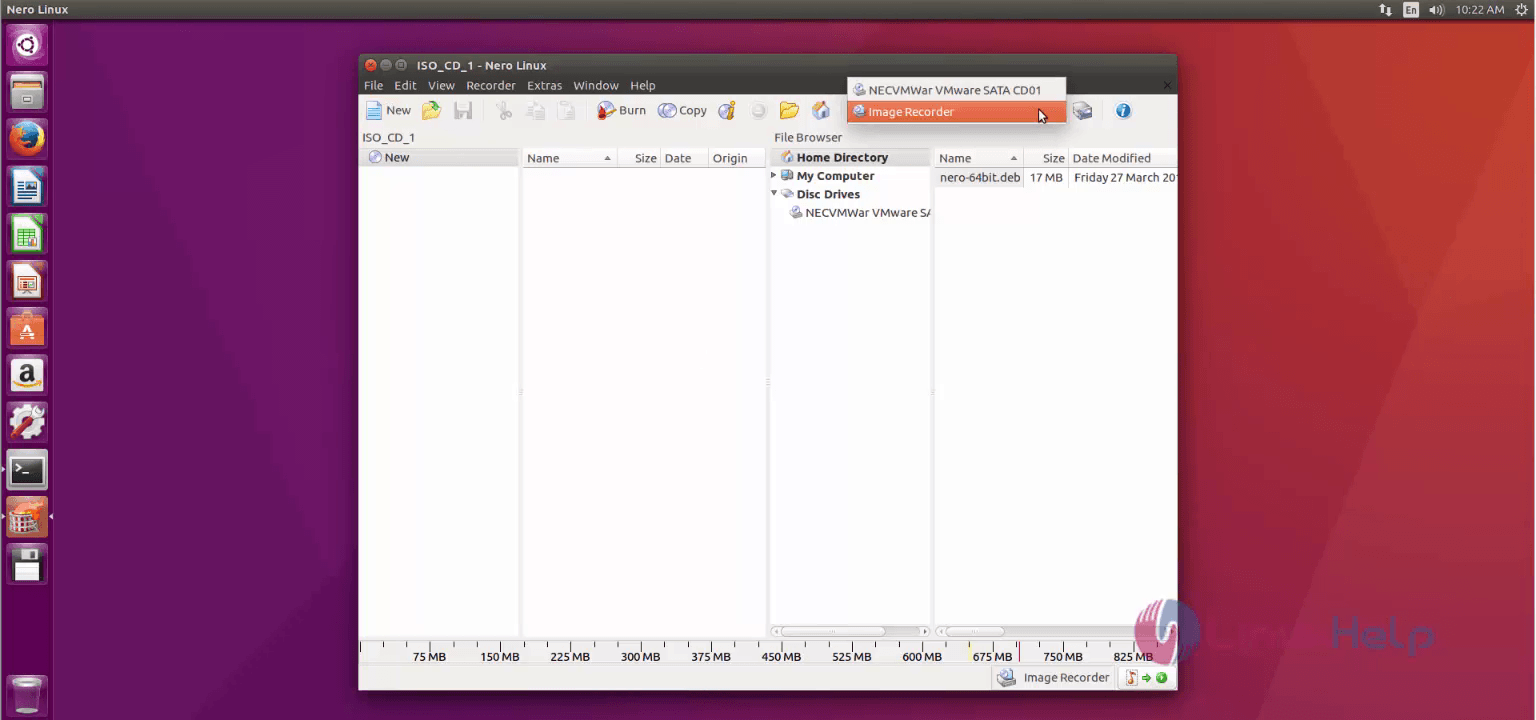1536x720 pixels.
Task: Sort compilation by Date column
Action: tap(684, 158)
